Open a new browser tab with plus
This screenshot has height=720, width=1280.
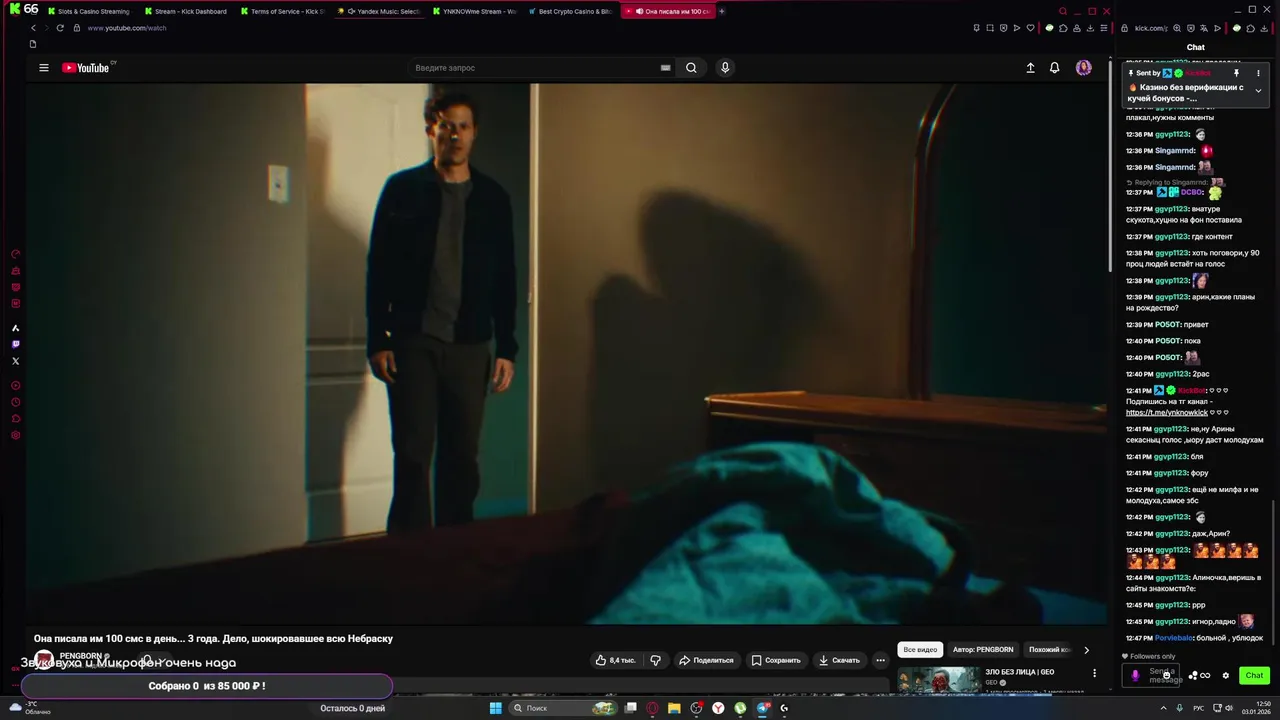[x=721, y=11]
